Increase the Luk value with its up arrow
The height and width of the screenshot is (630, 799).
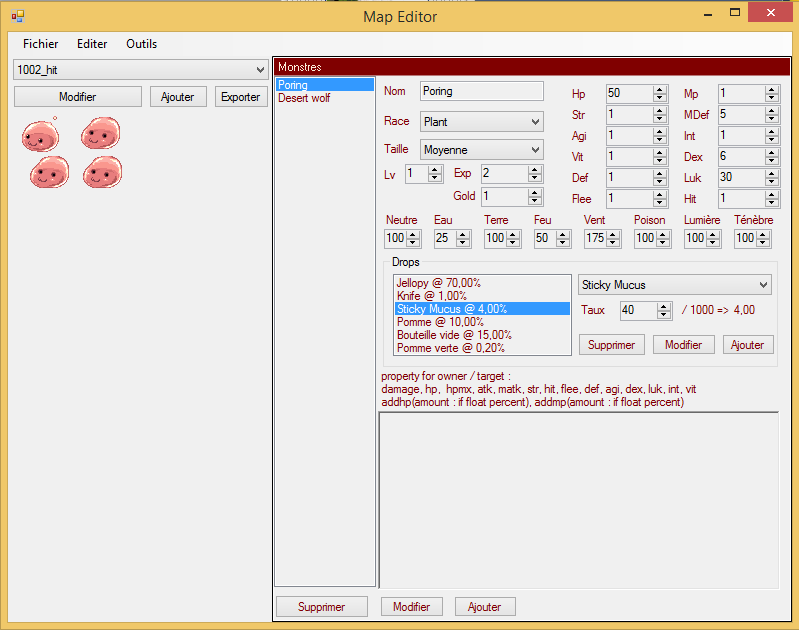pyautogui.click(x=772, y=174)
